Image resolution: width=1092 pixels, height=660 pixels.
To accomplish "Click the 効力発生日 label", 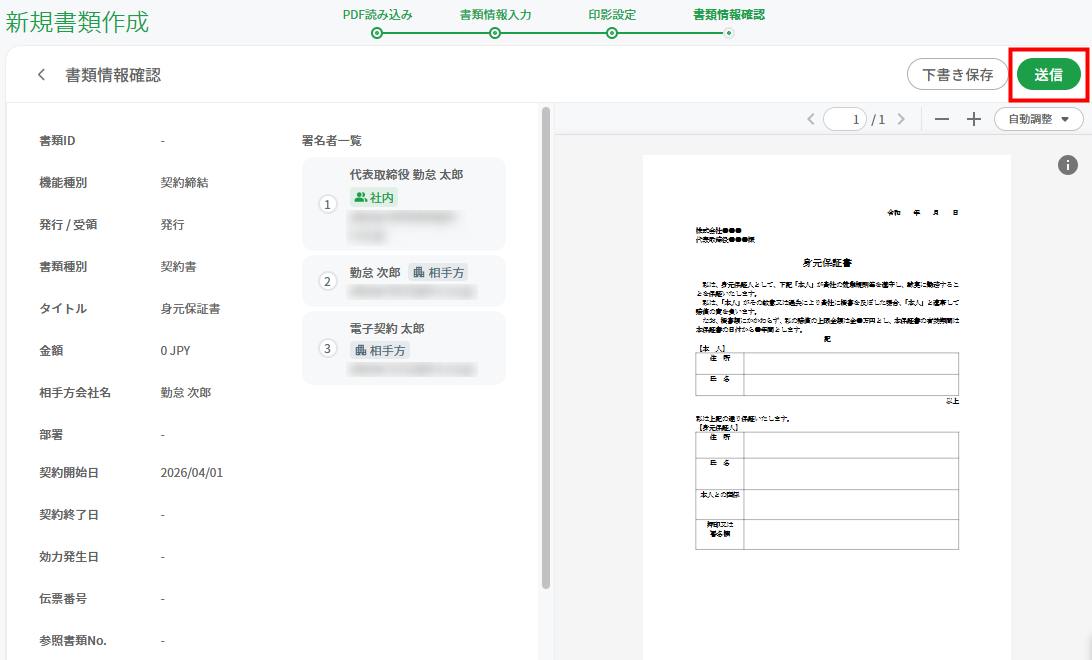I will click(x=69, y=557).
